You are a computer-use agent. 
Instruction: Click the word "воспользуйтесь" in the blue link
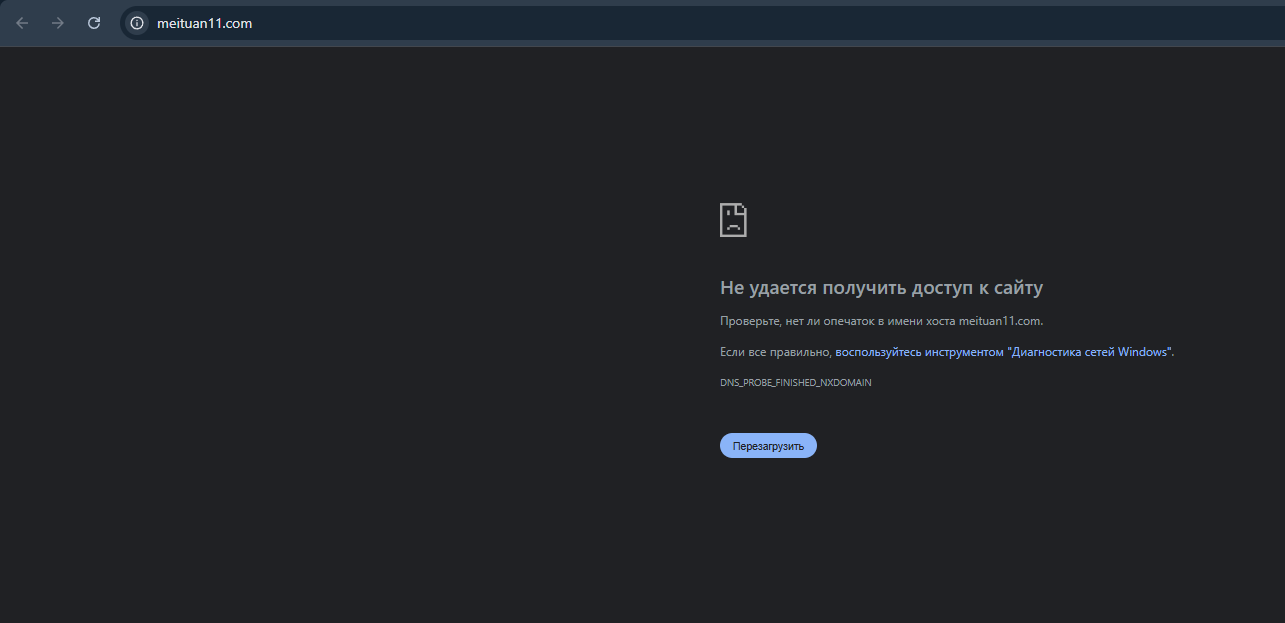click(878, 352)
